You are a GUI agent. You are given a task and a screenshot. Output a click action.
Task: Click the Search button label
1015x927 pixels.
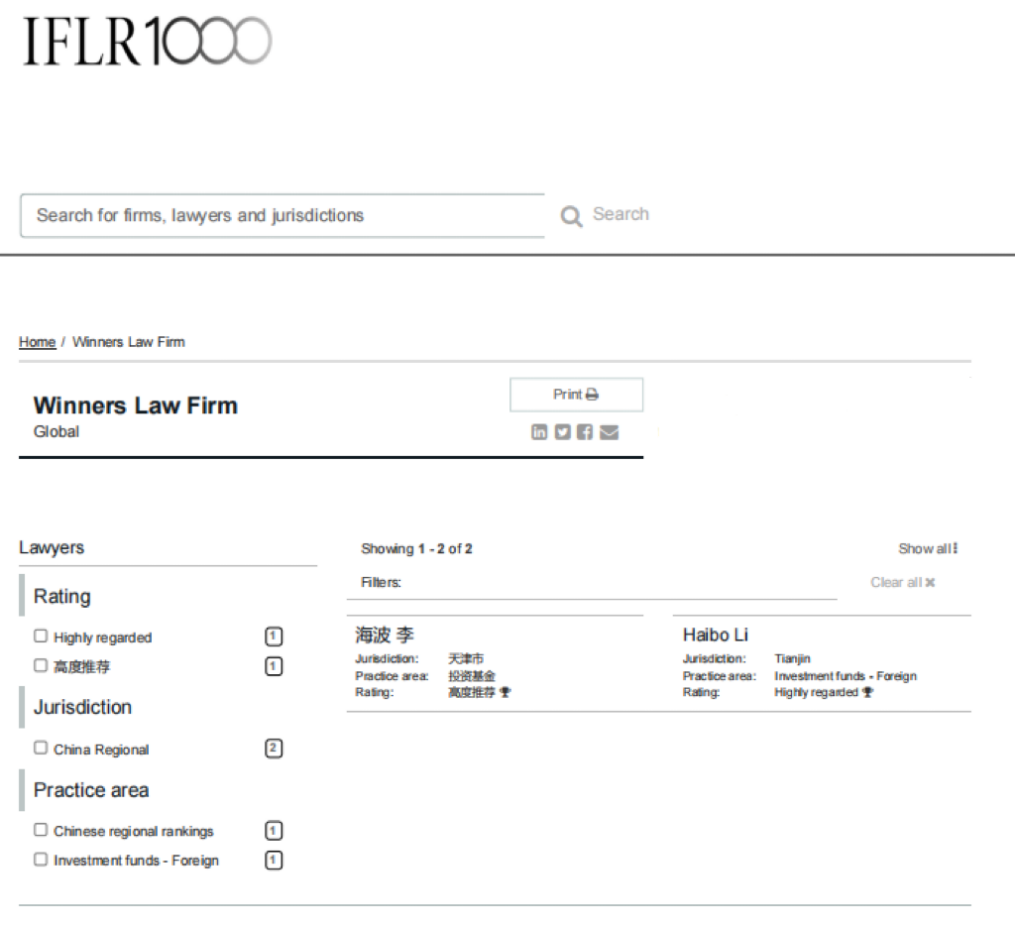[x=621, y=214]
